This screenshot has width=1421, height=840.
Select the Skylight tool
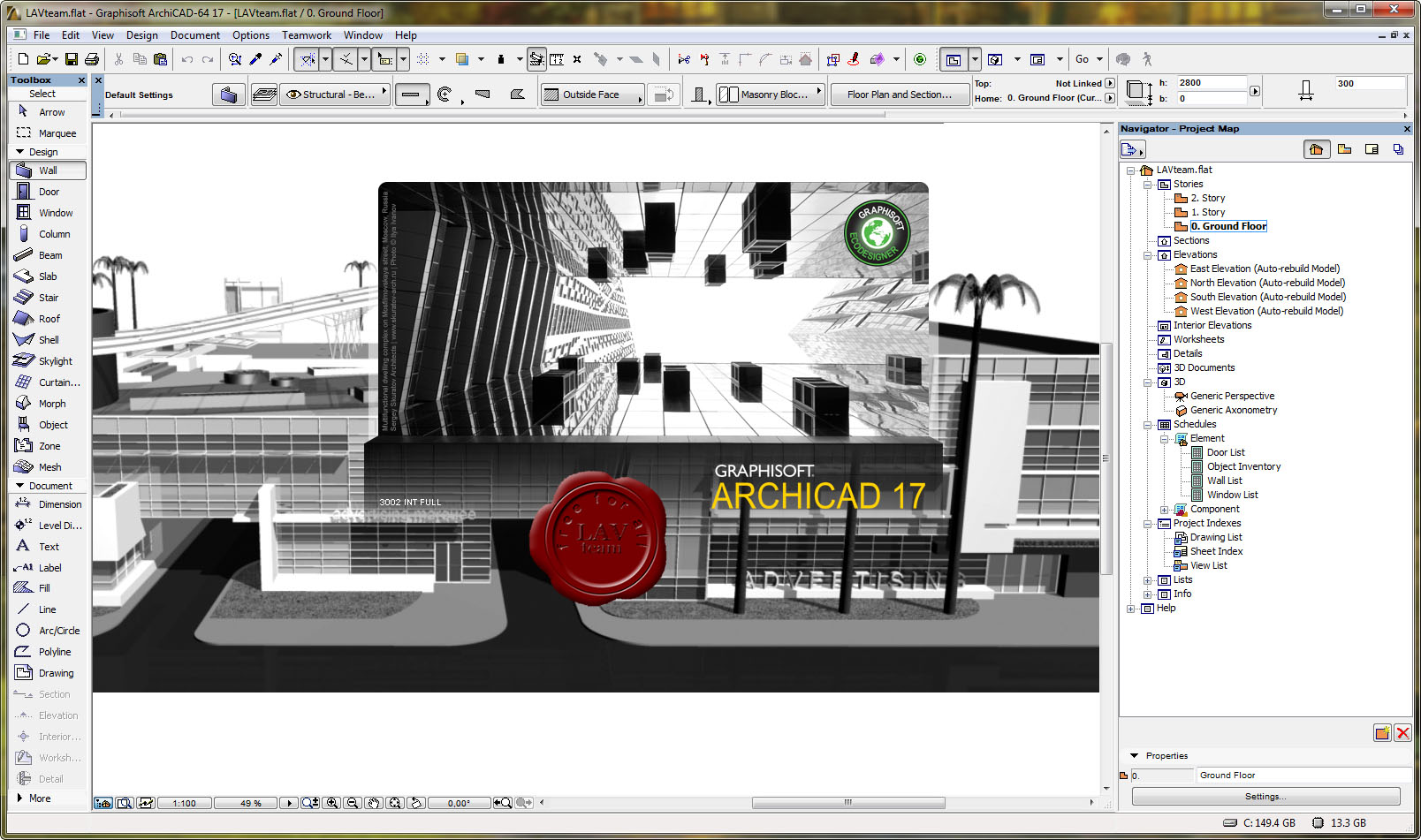(48, 361)
